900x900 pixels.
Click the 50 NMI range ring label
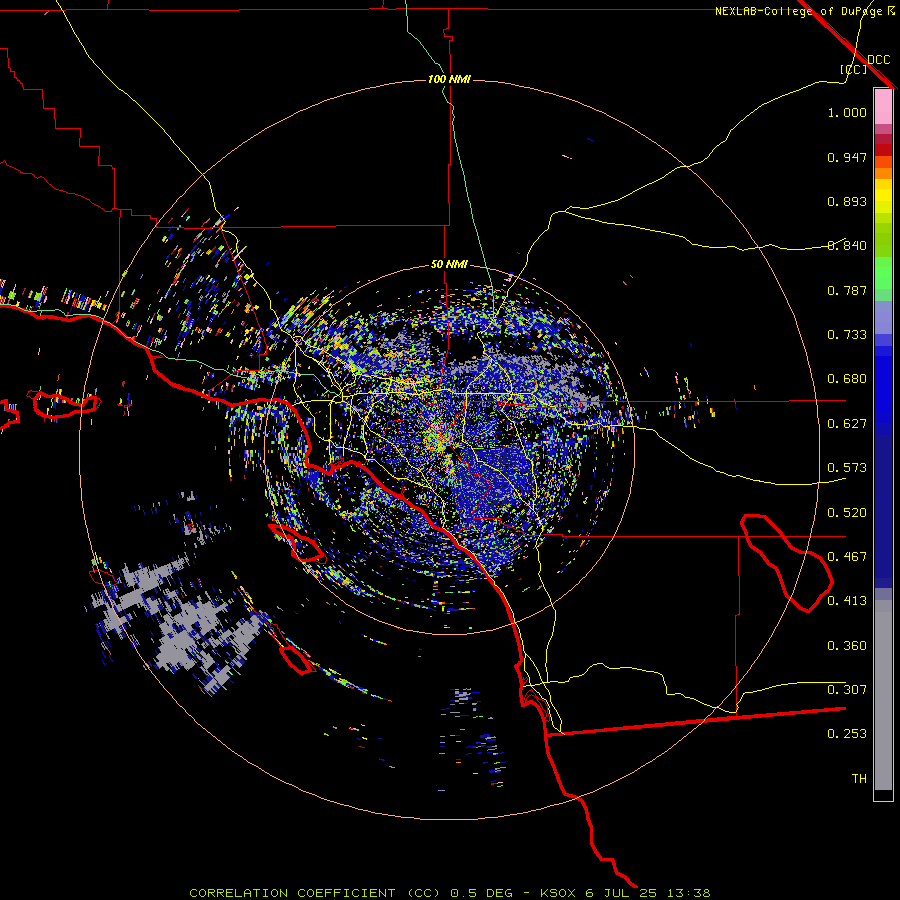[449, 264]
